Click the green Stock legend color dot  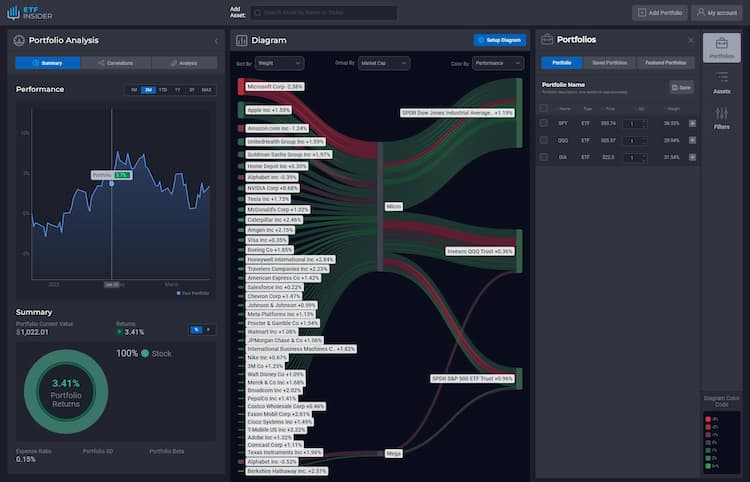click(x=145, y=353)
